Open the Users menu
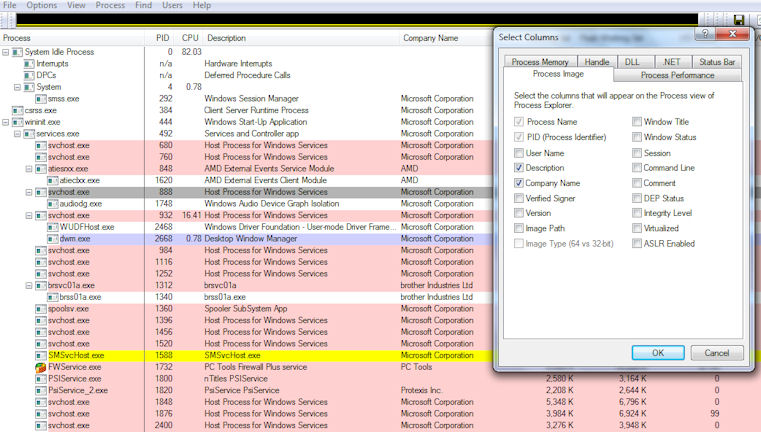761x432 pixels. tap(172, 5)
